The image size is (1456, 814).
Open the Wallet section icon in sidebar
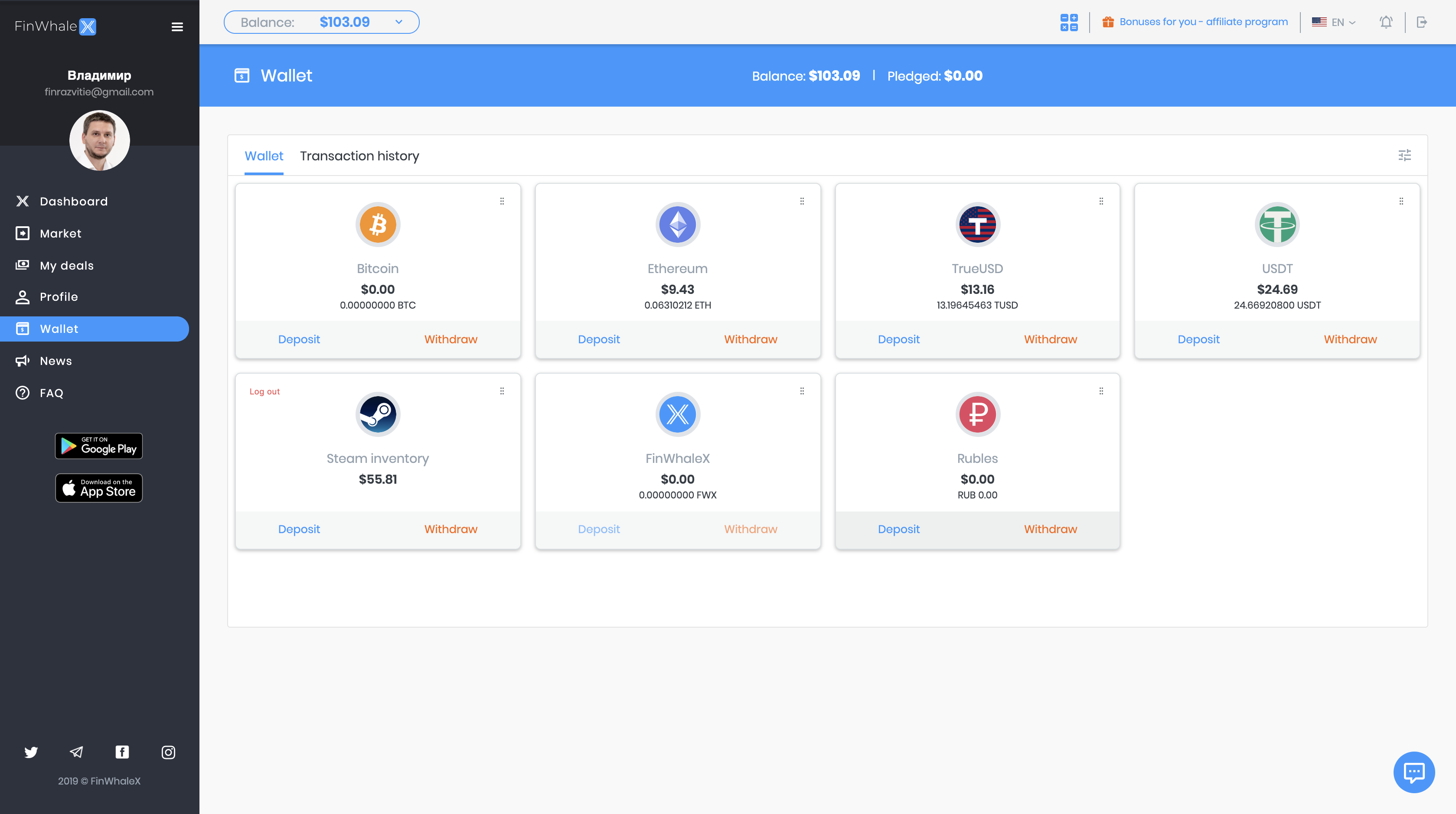tap(23, 329)
